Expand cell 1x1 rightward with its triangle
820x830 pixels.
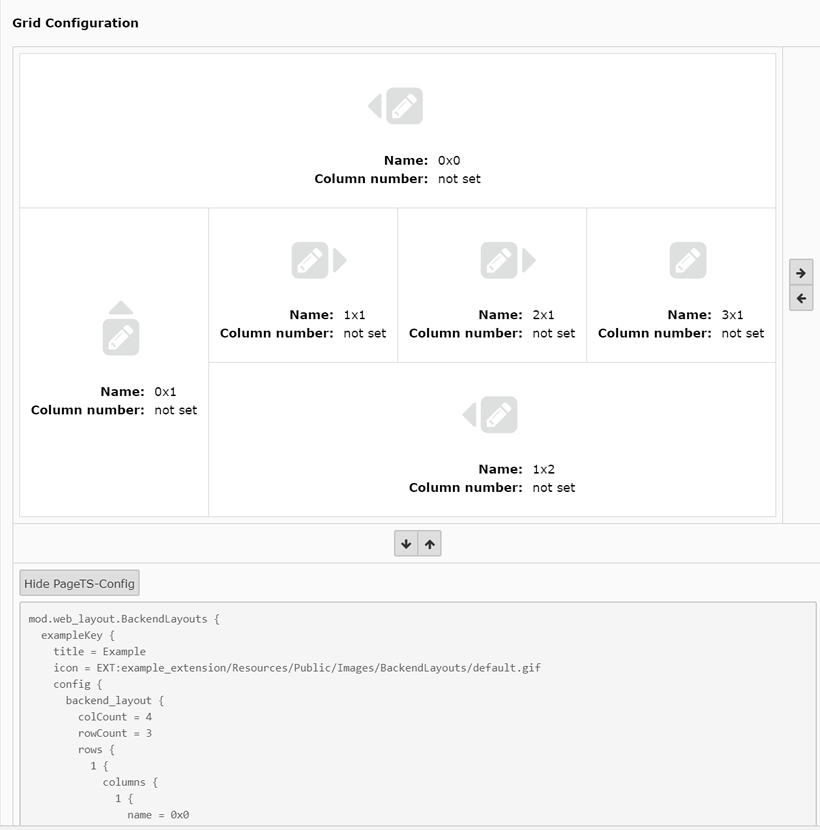[340, 260]
